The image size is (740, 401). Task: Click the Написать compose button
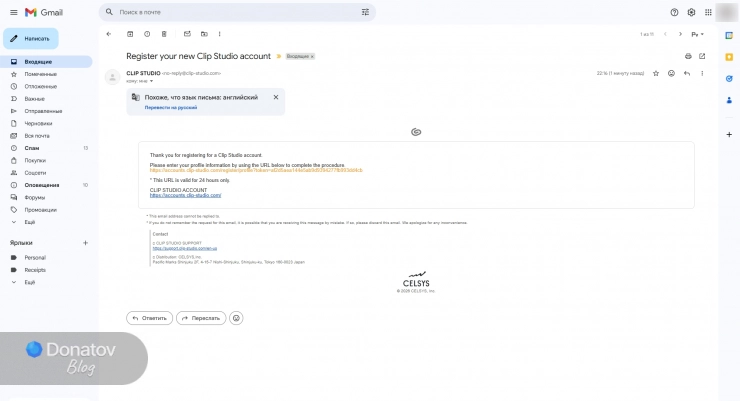[x=31, y=39]
